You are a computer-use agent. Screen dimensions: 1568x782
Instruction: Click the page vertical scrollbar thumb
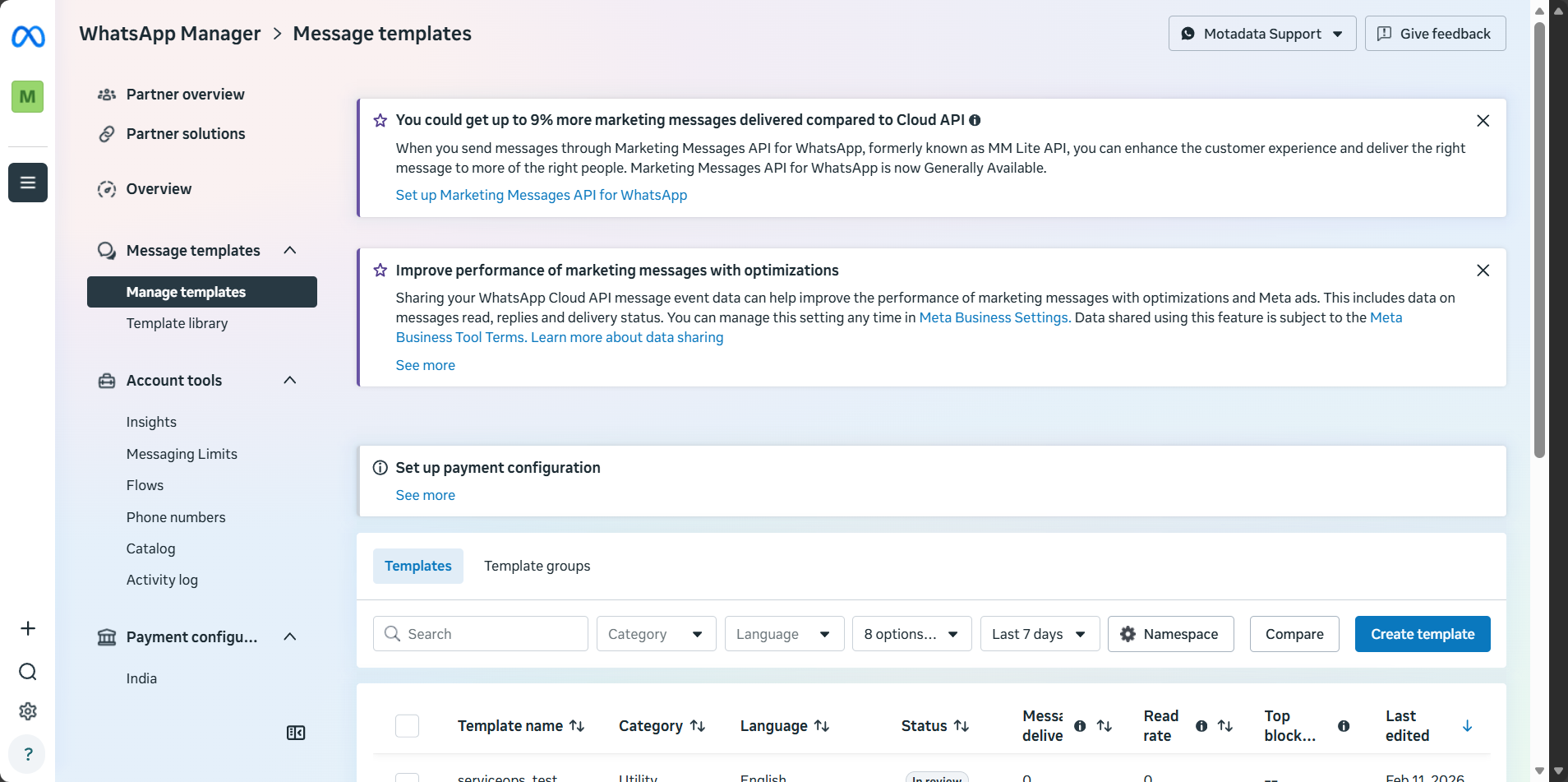[x=1539, y=238]
